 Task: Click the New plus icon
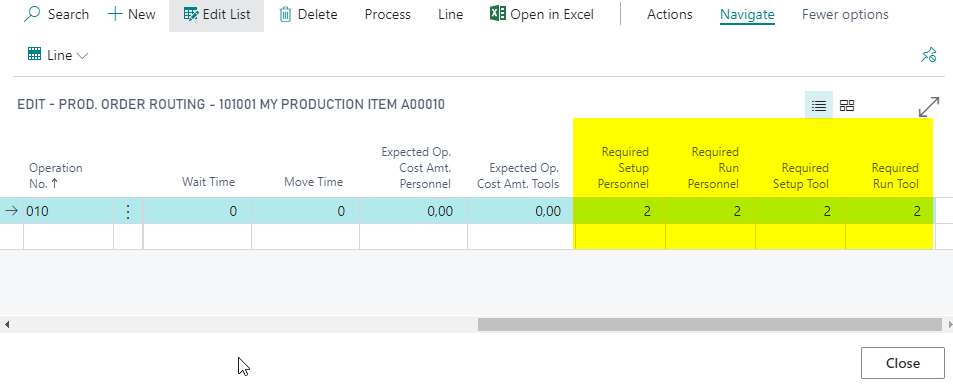pos(114,14)
